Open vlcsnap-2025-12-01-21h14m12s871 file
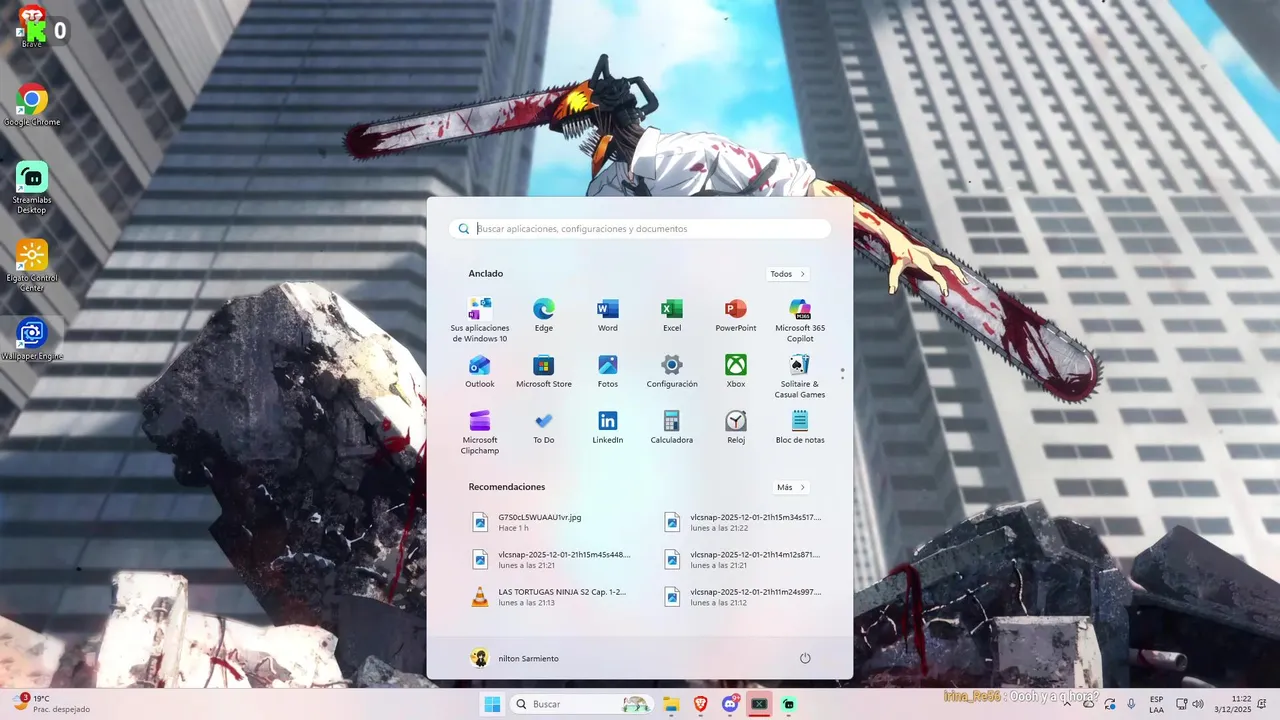 click(745, 559)
